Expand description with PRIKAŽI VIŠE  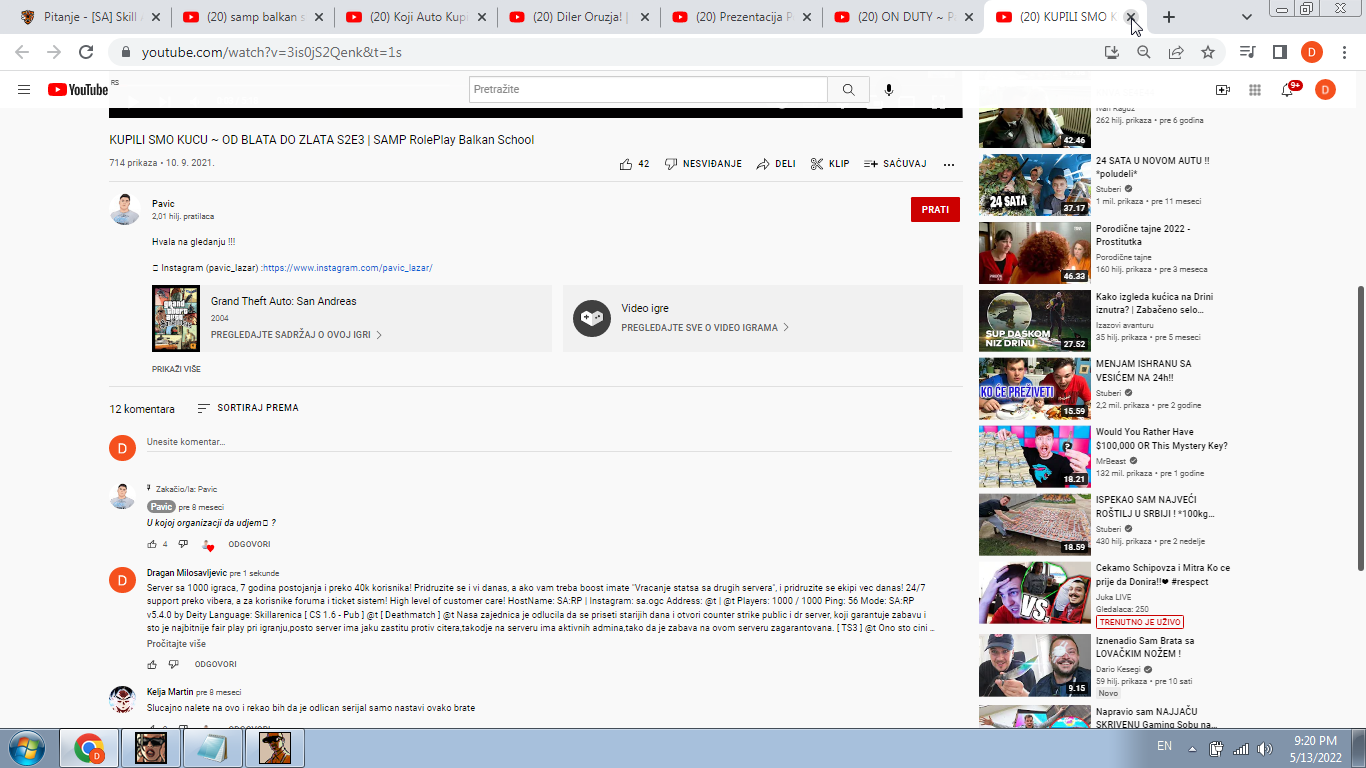[176, 369]
